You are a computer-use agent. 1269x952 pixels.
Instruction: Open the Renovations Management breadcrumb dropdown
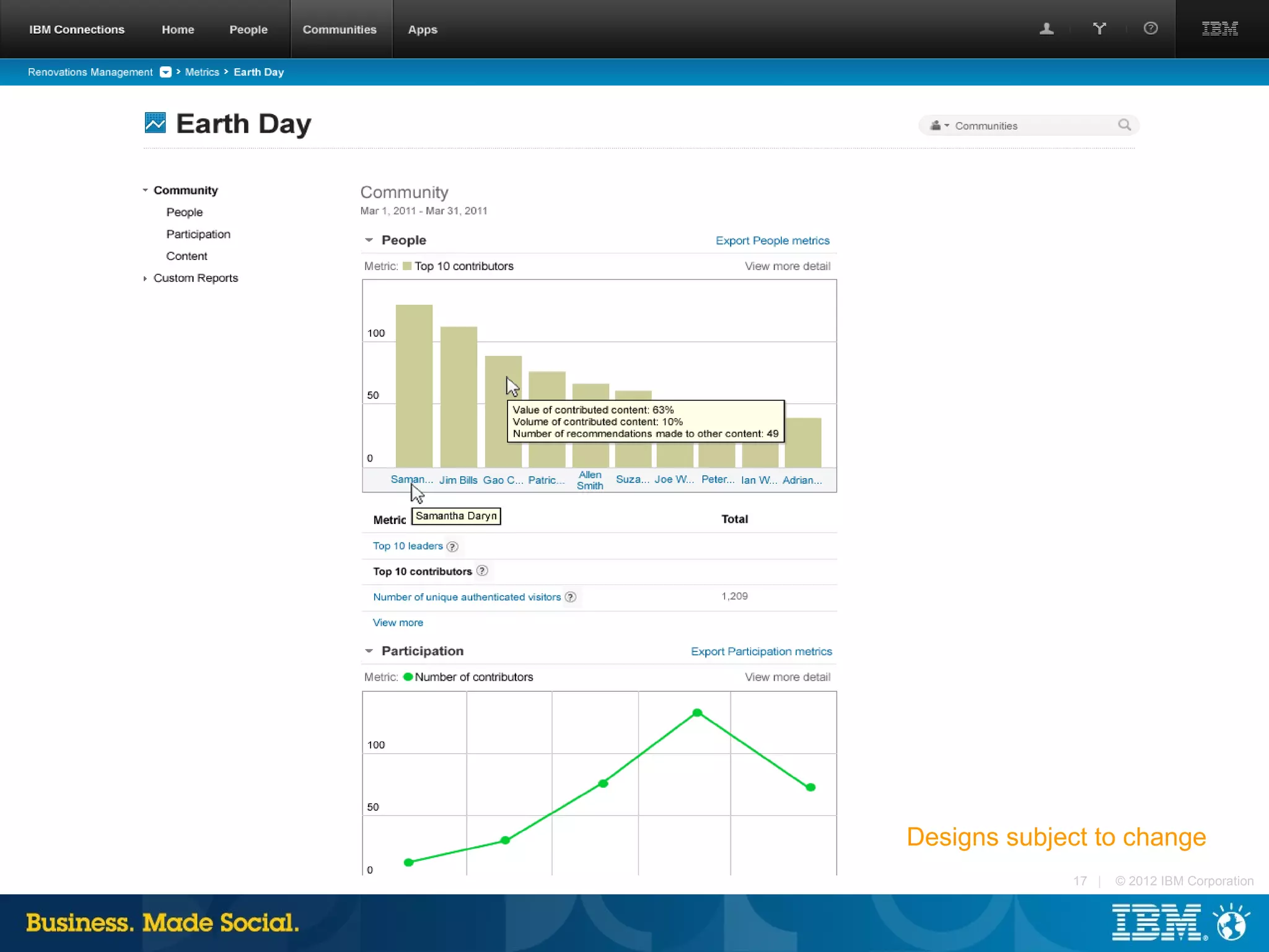[165, 72]
